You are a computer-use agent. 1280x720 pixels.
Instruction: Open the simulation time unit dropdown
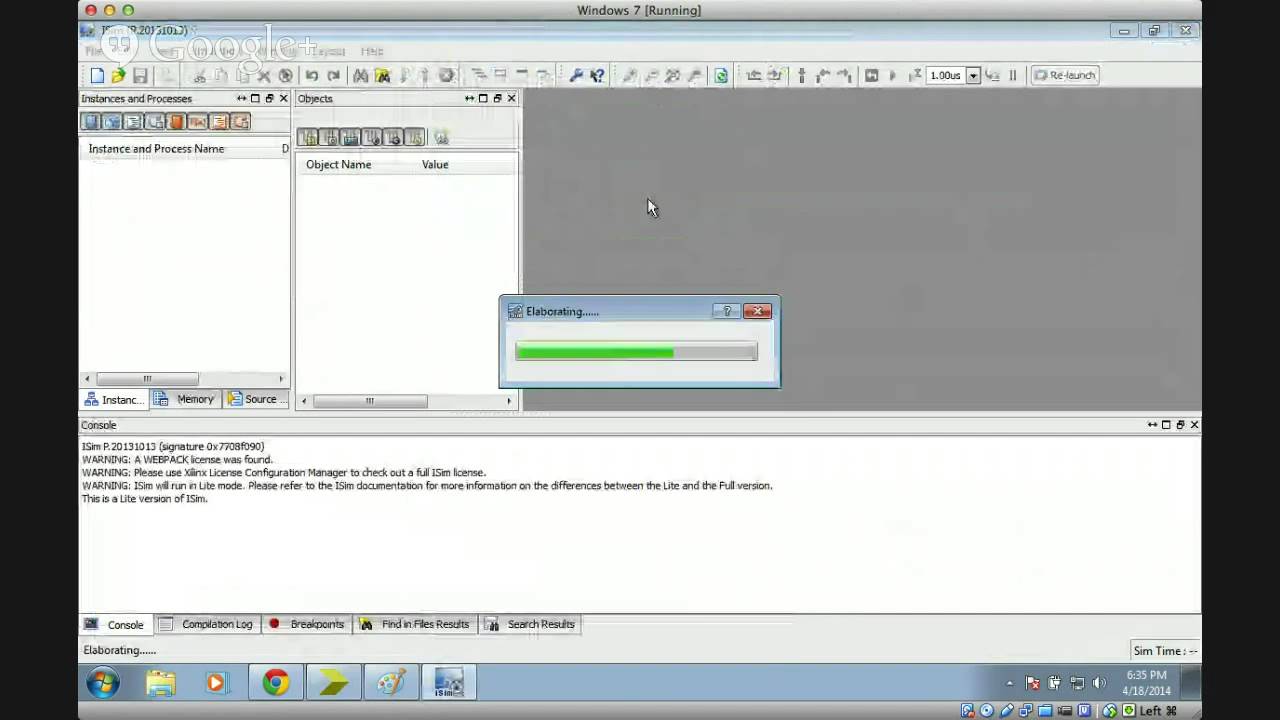pos(972,76)
